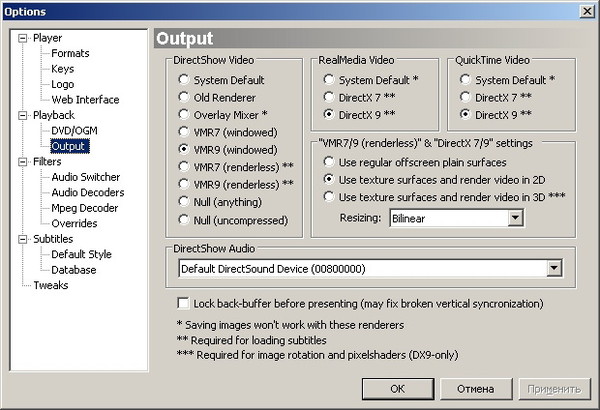Select Keys in the options tree
Screen dimensions: 600x410
pos(62,69)
